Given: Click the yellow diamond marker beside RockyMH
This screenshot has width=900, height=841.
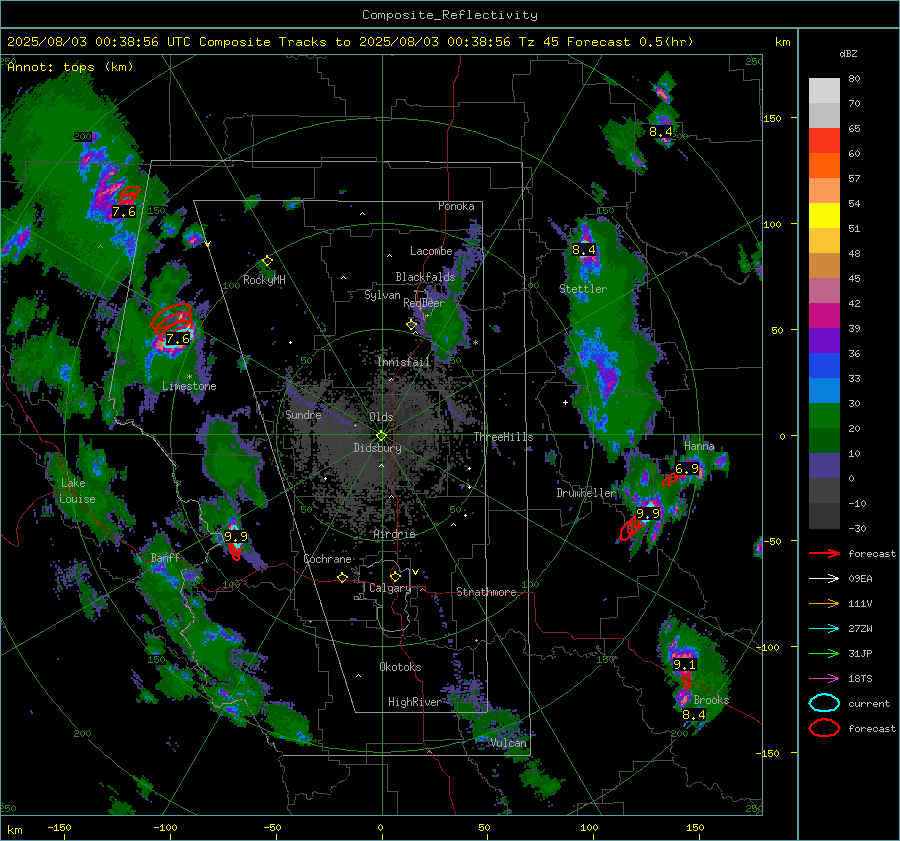Looking at the screenshot, I should click(x=267, y=261).
